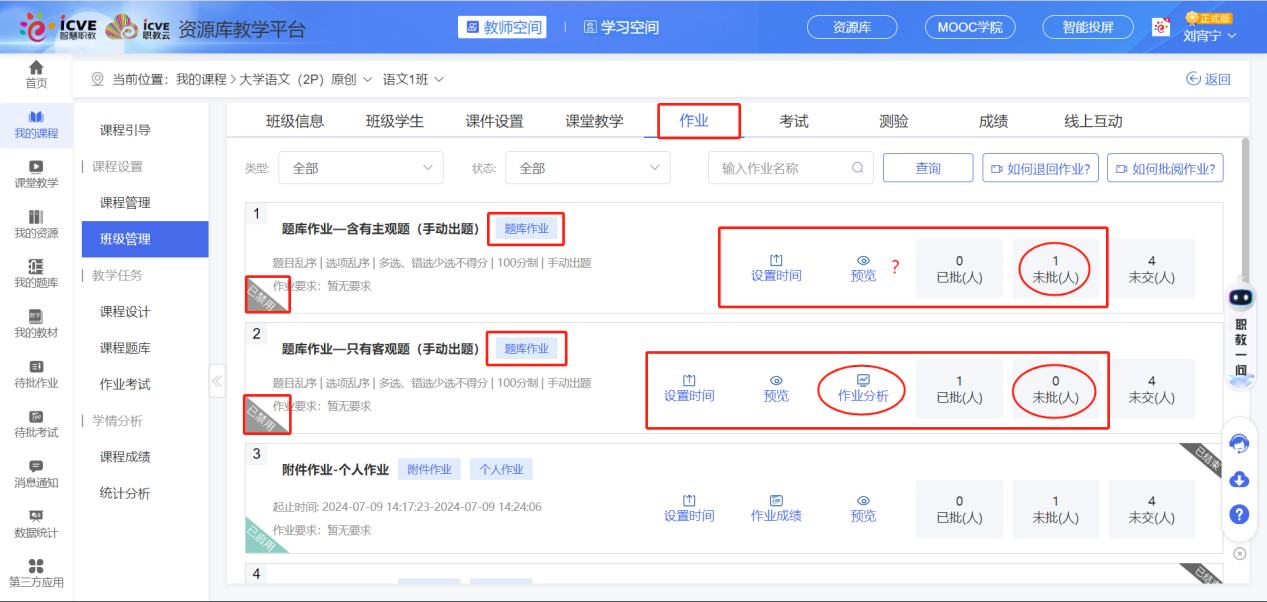Click 作业分析 icon for assignment 2
The width and height of the screenshot is (1267, 602).
click(862, 380)
